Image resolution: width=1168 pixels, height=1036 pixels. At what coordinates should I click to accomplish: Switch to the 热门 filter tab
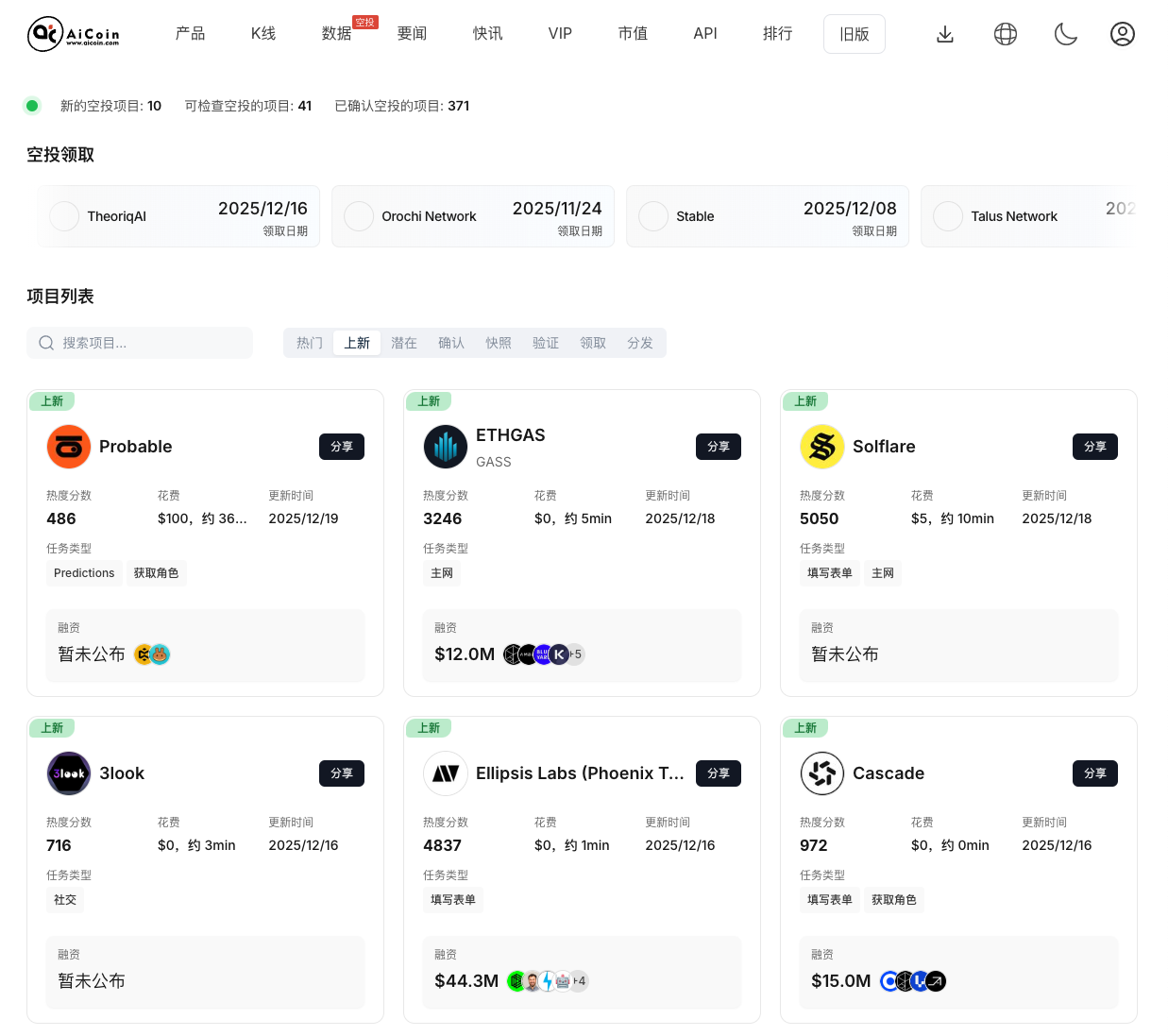pyautogui.click(x=310, y=343)
